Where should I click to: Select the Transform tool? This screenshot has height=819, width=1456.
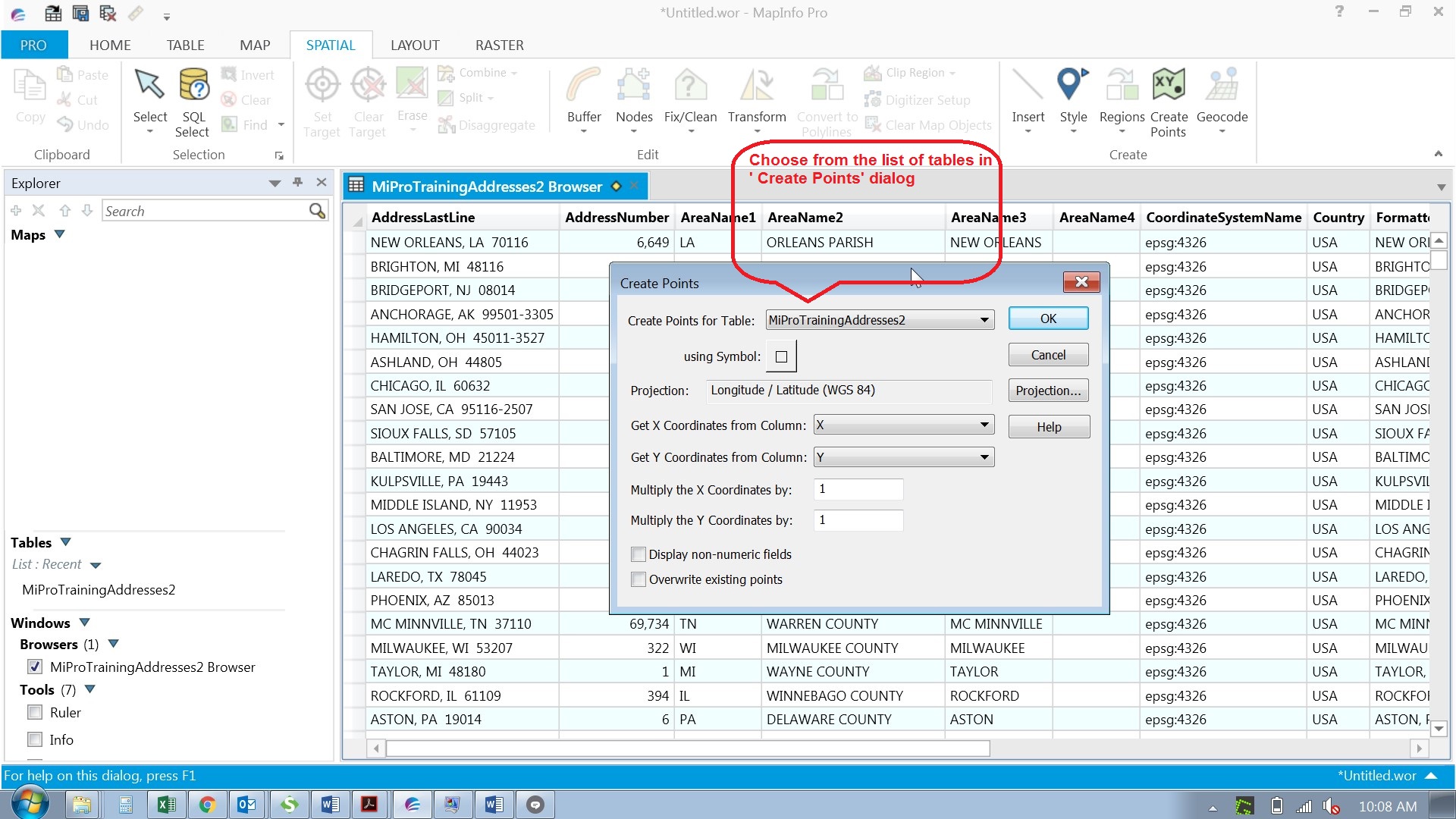(x=756, y=85)
